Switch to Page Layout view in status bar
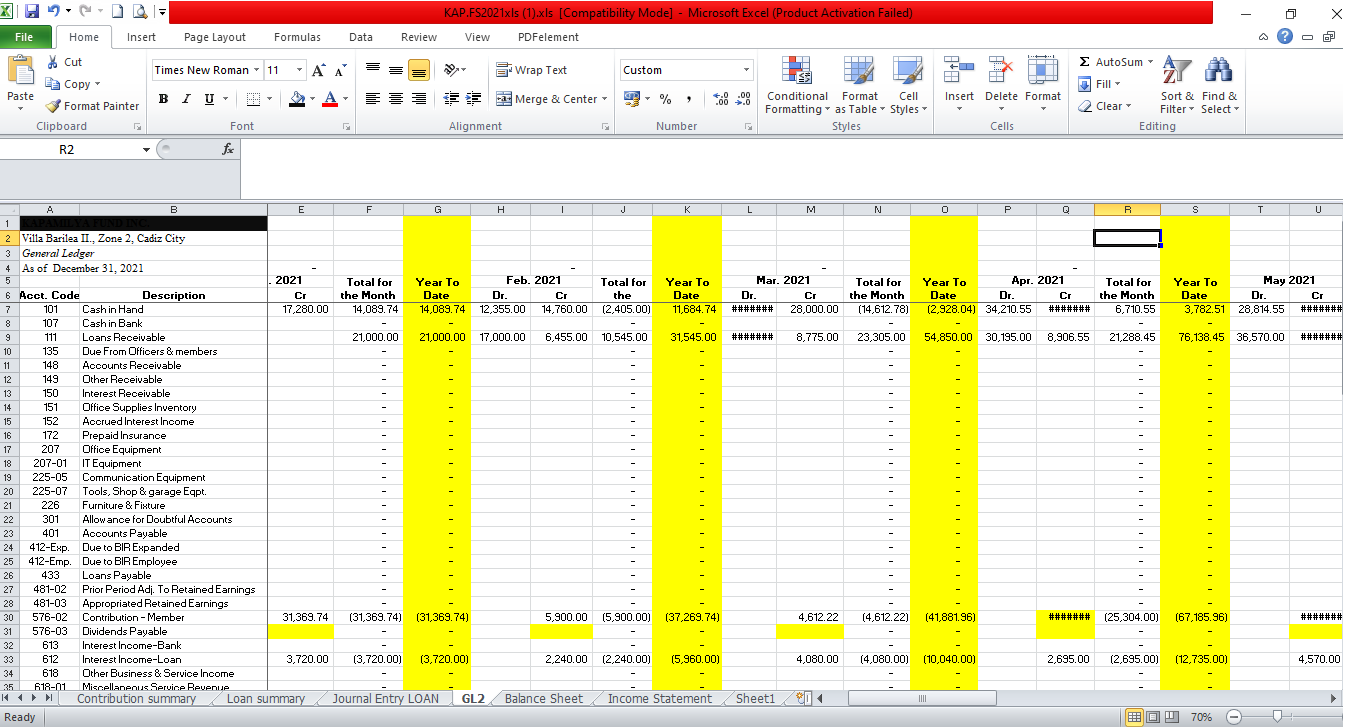The width and height of the screenshot is (1348, 727). (1153, 717)
